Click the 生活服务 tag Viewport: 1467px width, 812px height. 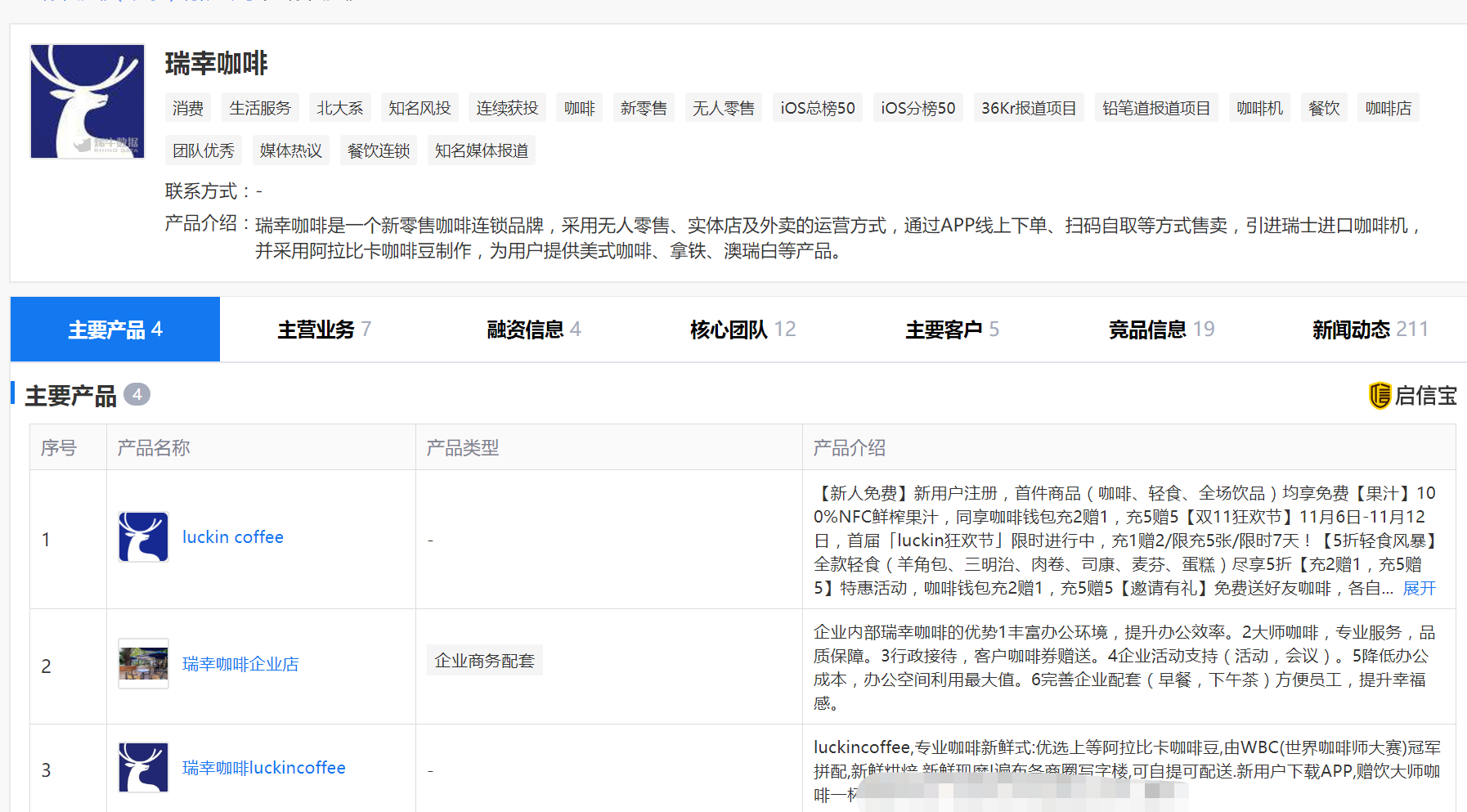click(x=260, y=108)
